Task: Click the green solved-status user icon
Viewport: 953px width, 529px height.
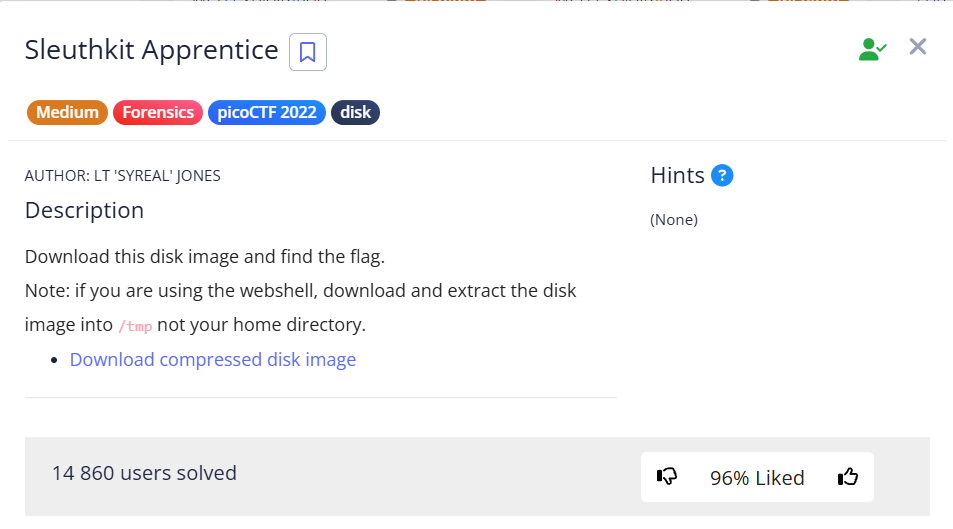Action: pyautogui.click(x=872, y=49)
